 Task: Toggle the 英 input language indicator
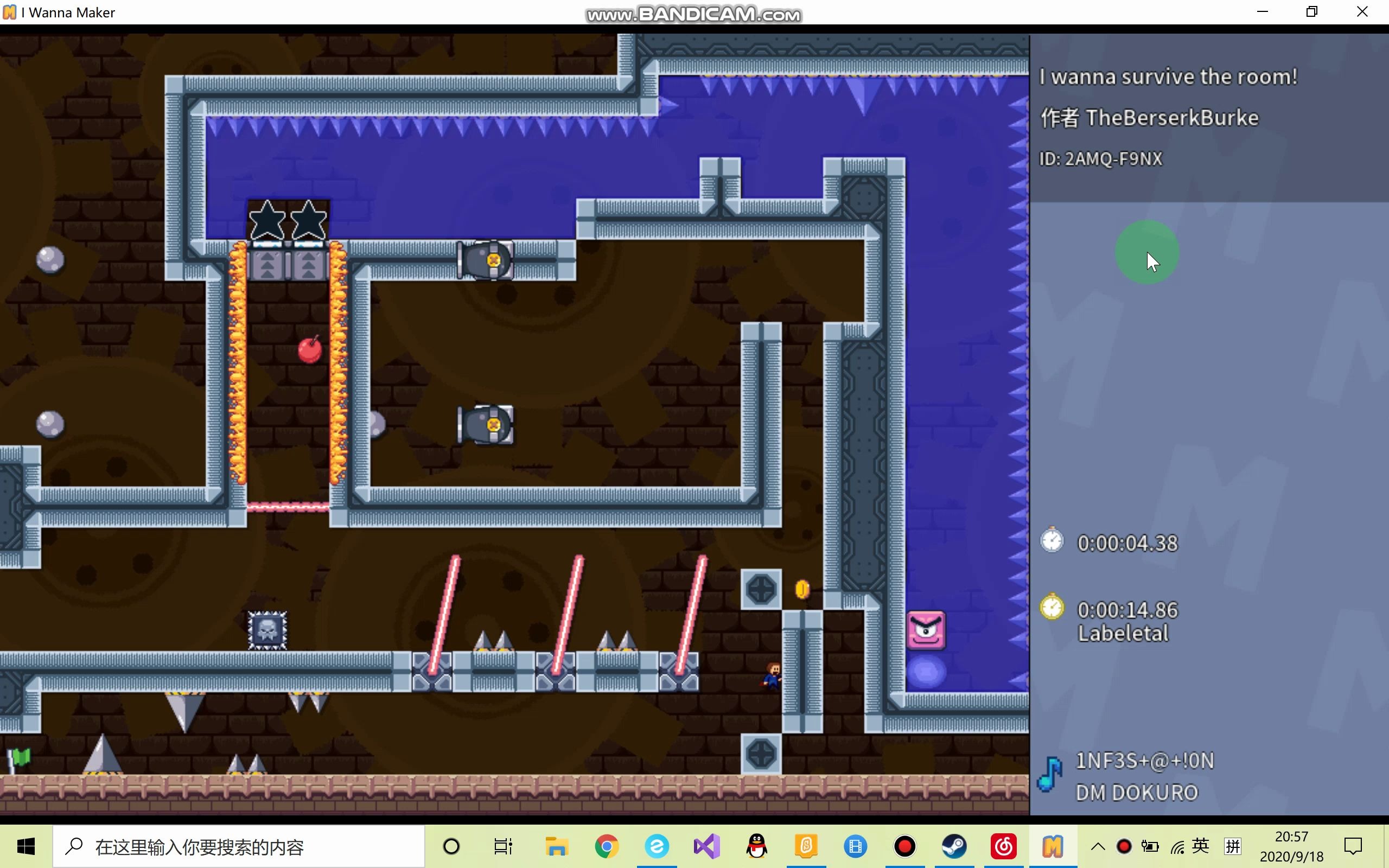point(1200,846)
